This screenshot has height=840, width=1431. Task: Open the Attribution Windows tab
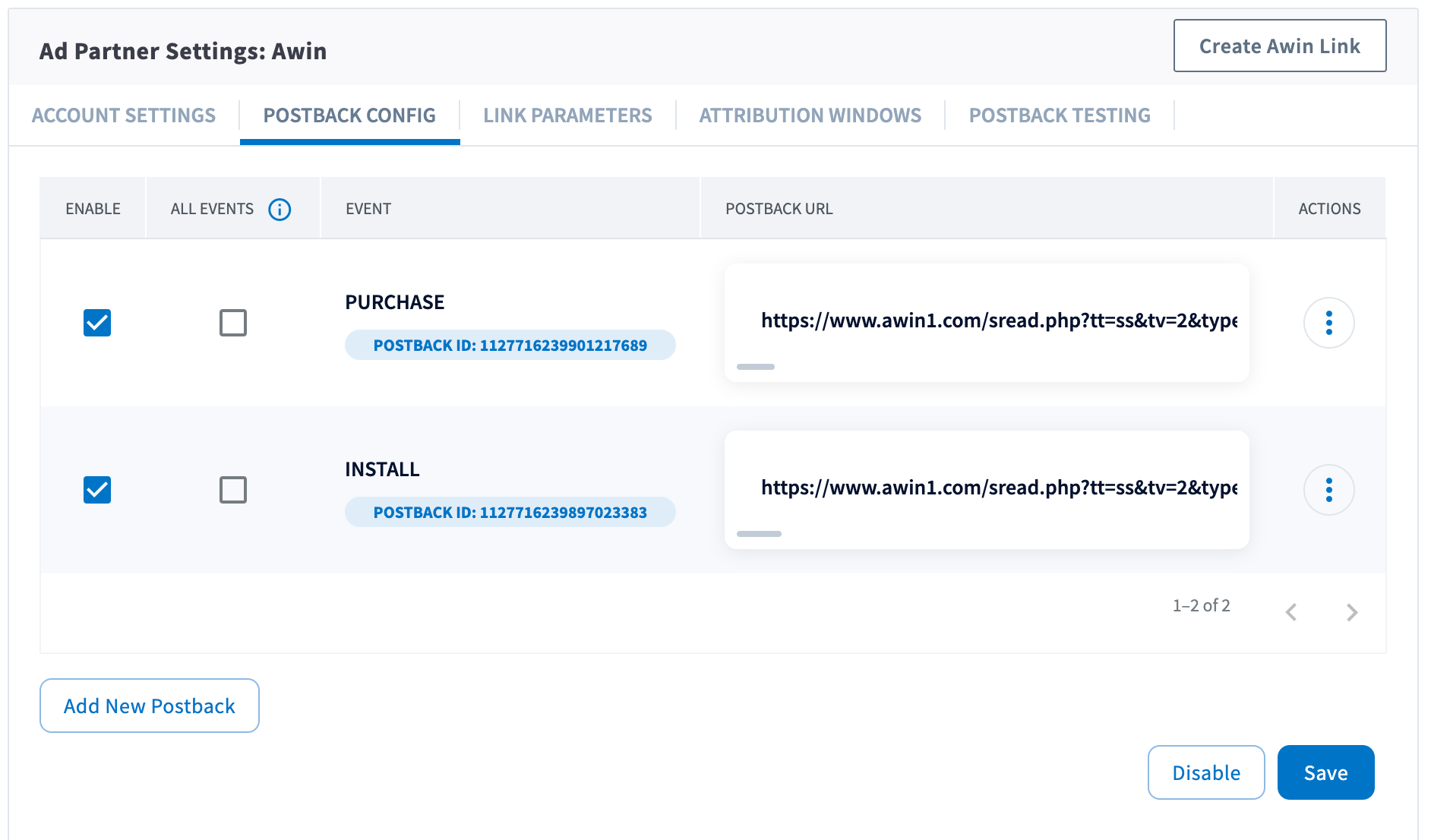810,115
